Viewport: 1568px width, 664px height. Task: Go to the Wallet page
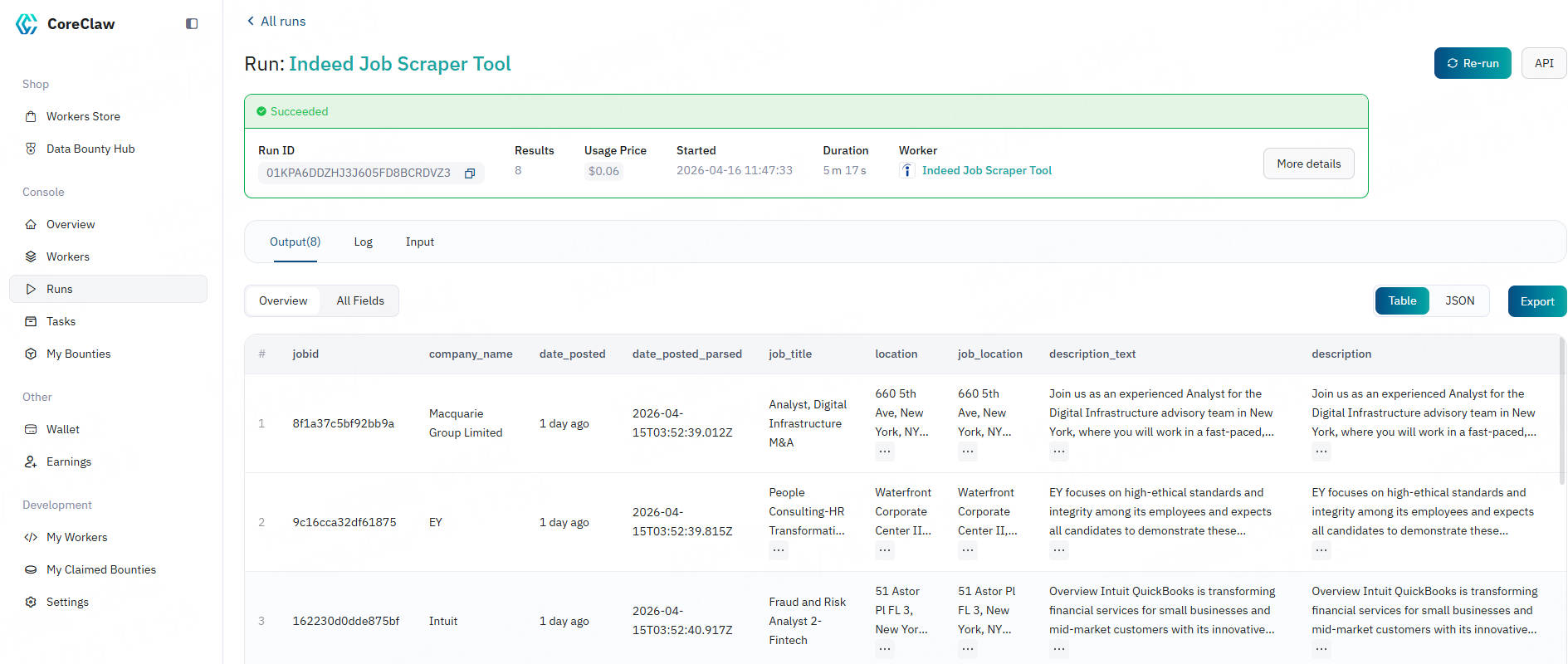[62, 429]
